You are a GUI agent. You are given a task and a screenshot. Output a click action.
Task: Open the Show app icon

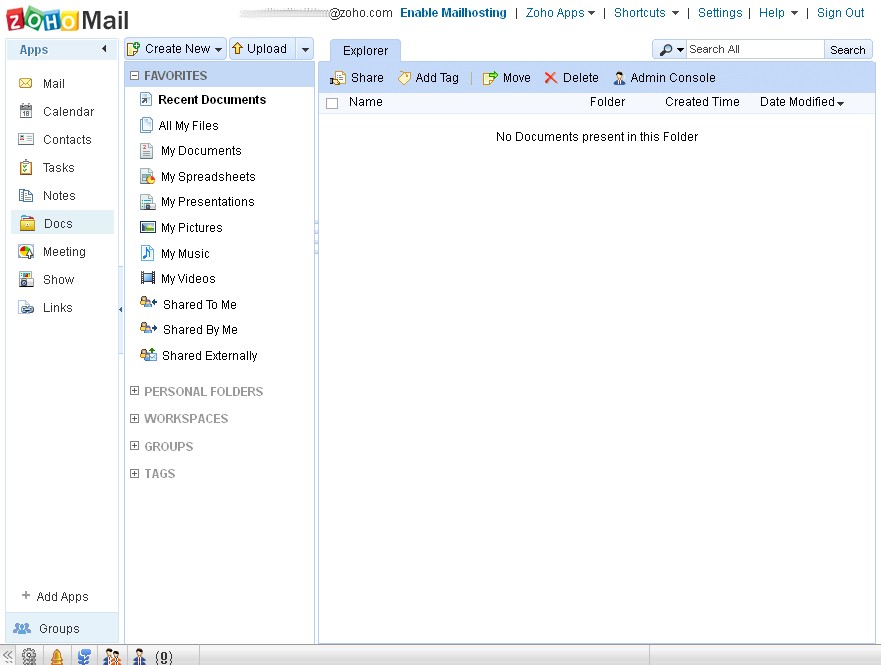[x=25, y=279]
